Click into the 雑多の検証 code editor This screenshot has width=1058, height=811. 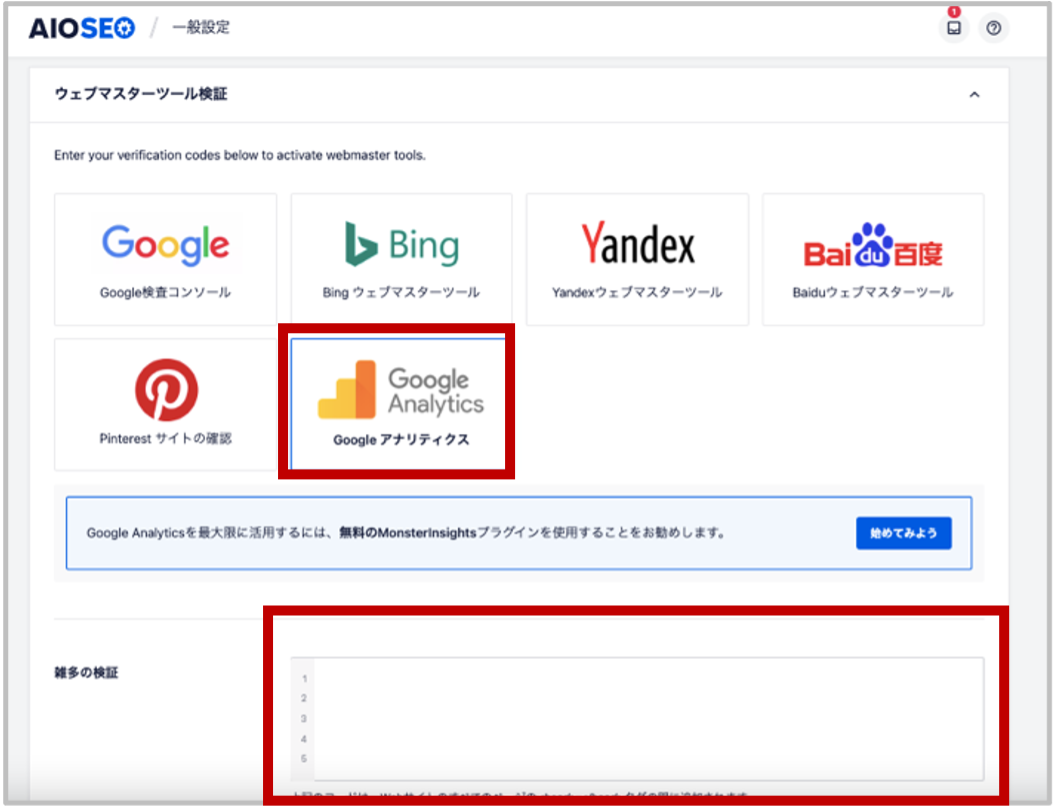pyautogui.click(x=637, y=719)
